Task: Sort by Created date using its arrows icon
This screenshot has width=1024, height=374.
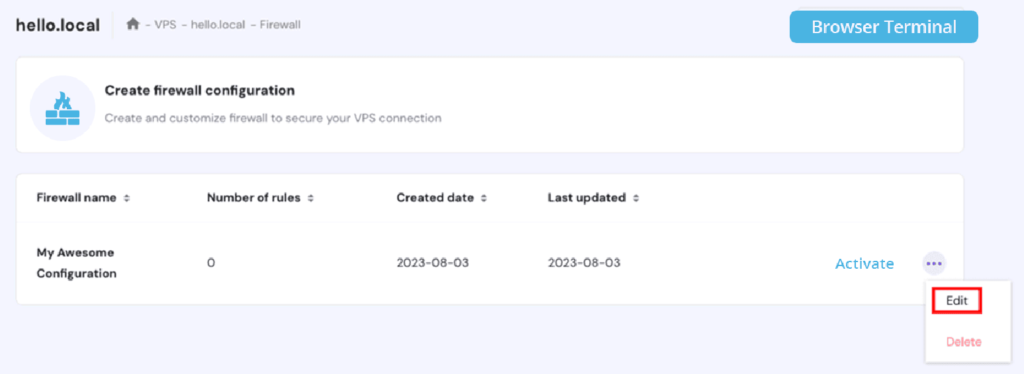Action: pos(484,198)
